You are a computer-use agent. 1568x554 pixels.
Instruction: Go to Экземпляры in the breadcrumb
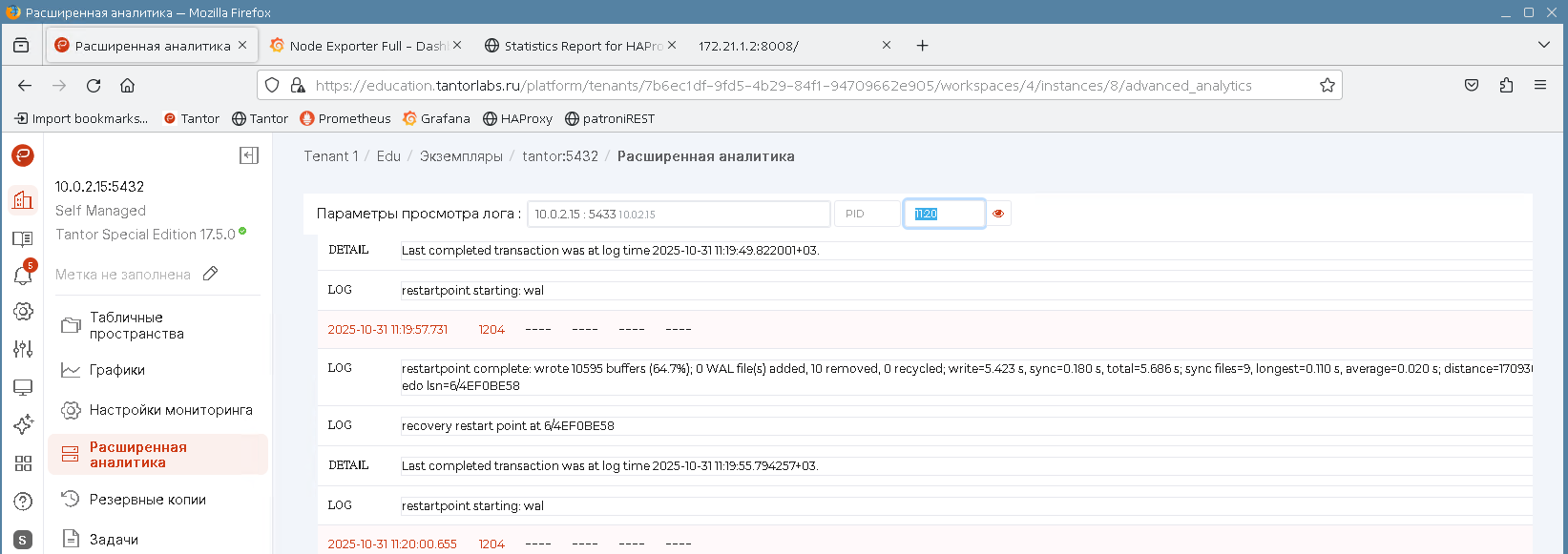[461, 156]
